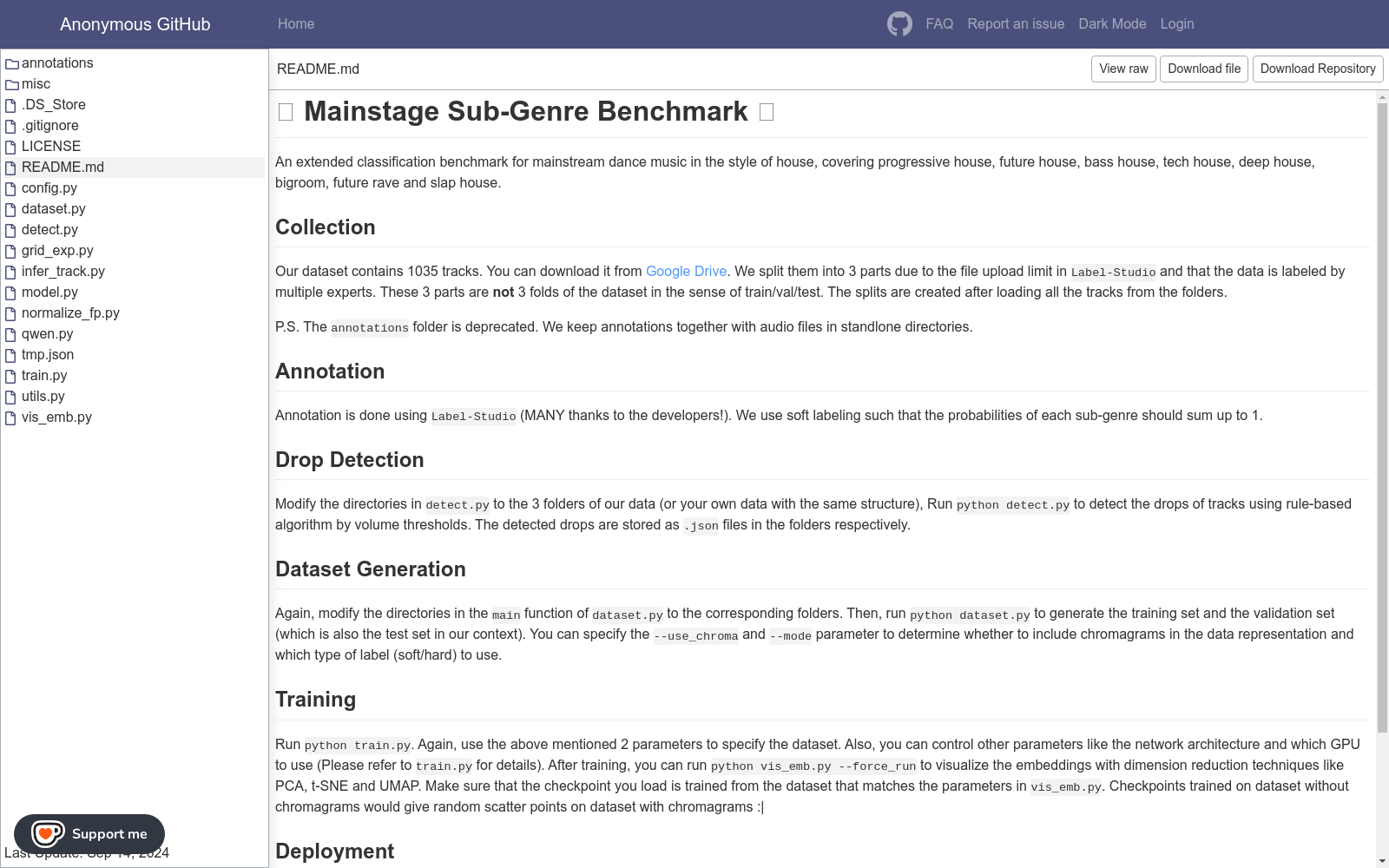
Task: Open .DS_Store file
Action: 54,105
